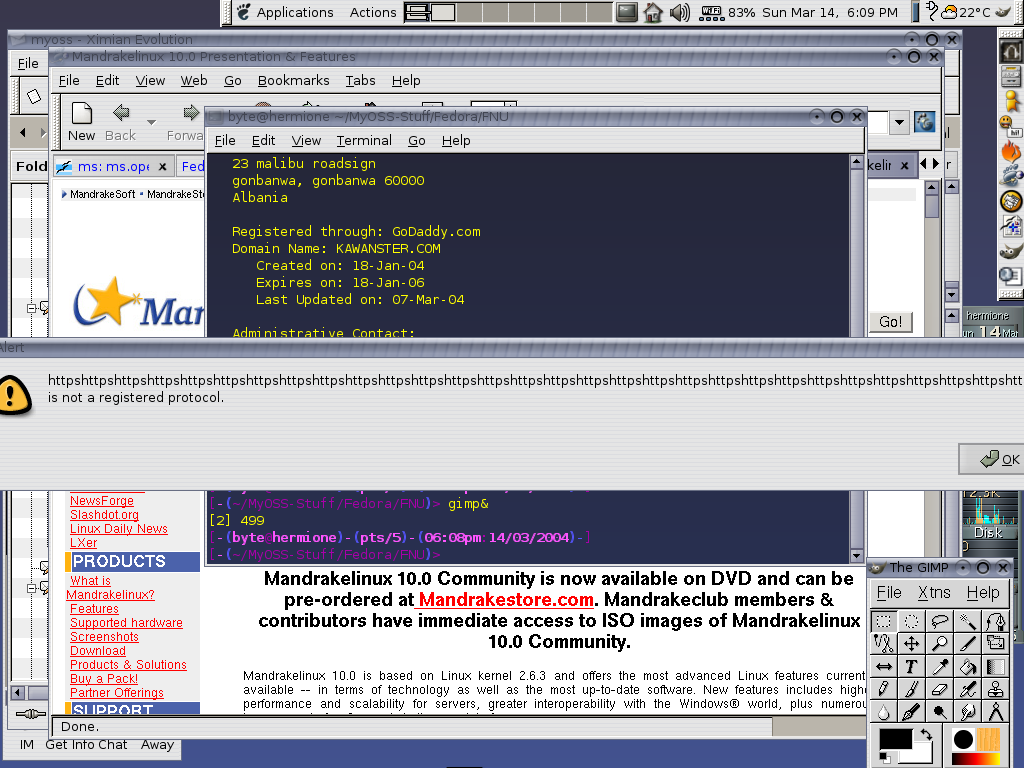This screenshot has width=1024, height=768.
Task: Click browser Back arrow button
Action: (x=121, y=121)
